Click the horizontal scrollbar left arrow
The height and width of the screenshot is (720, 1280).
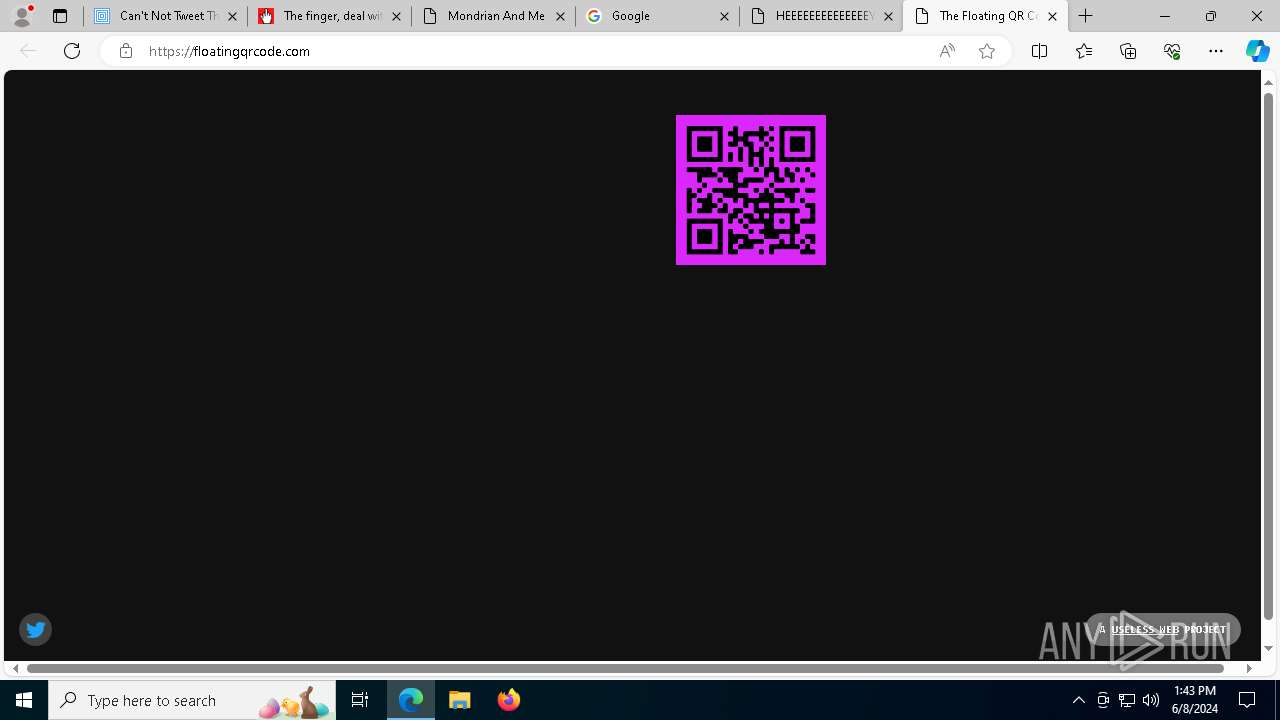[14, 668]
